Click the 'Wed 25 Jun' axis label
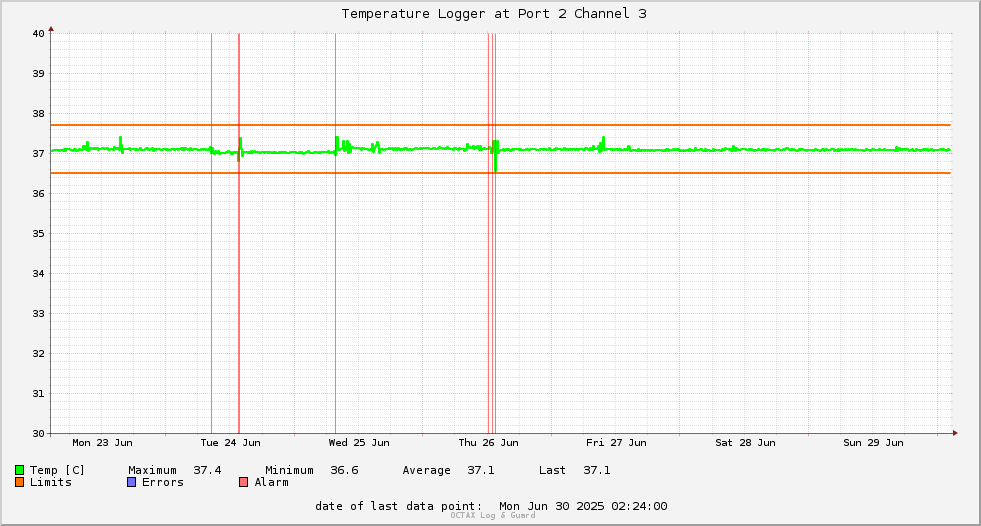 pyautogui.click(x=359, y=443)
